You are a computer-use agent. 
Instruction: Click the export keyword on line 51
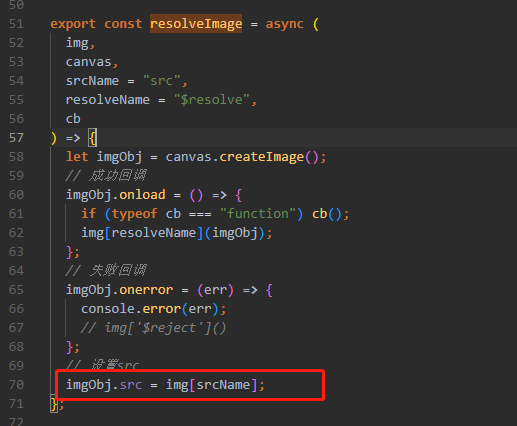tap(73, 24)
